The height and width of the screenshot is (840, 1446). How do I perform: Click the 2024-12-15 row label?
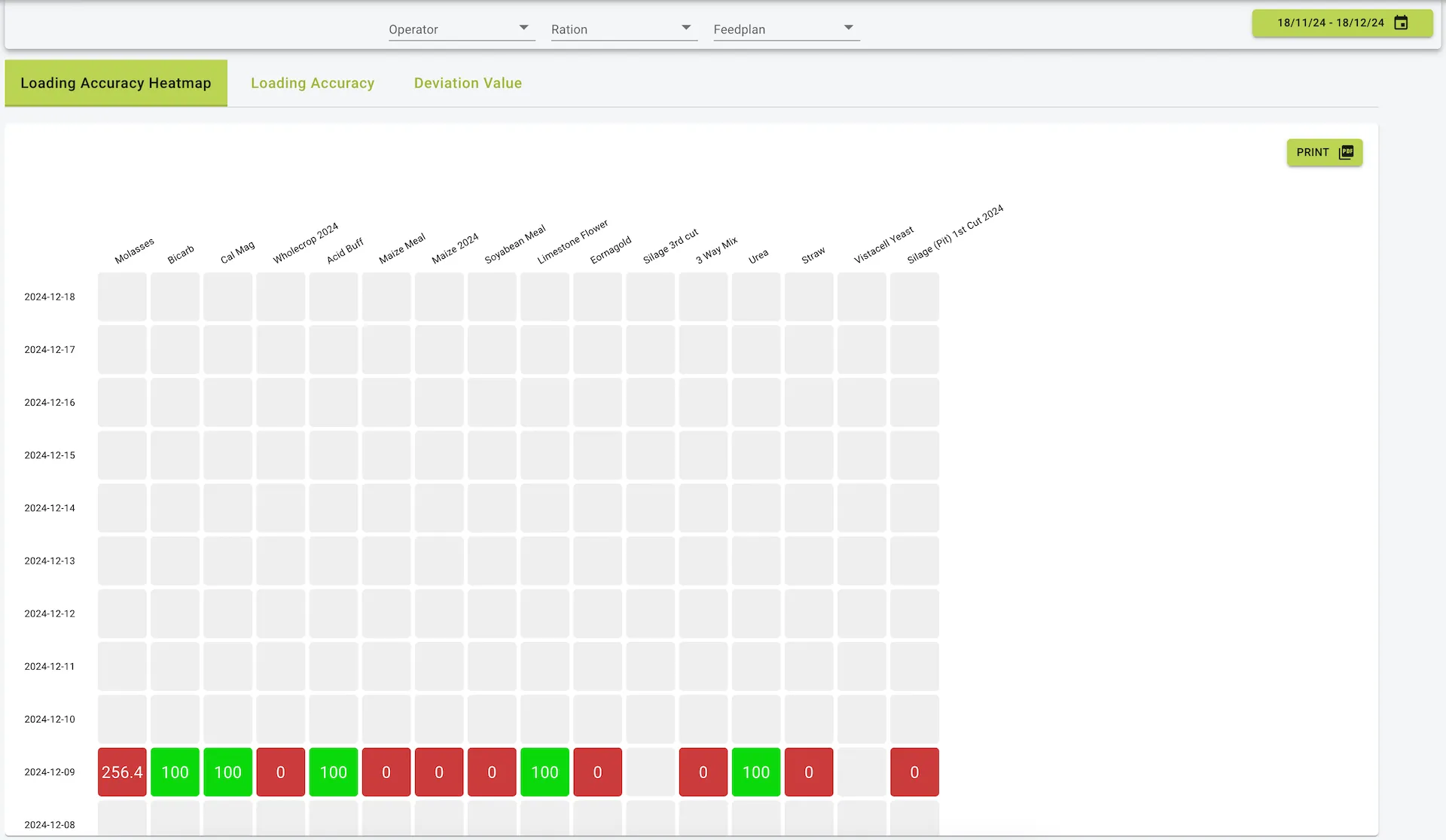coord(50,455)
